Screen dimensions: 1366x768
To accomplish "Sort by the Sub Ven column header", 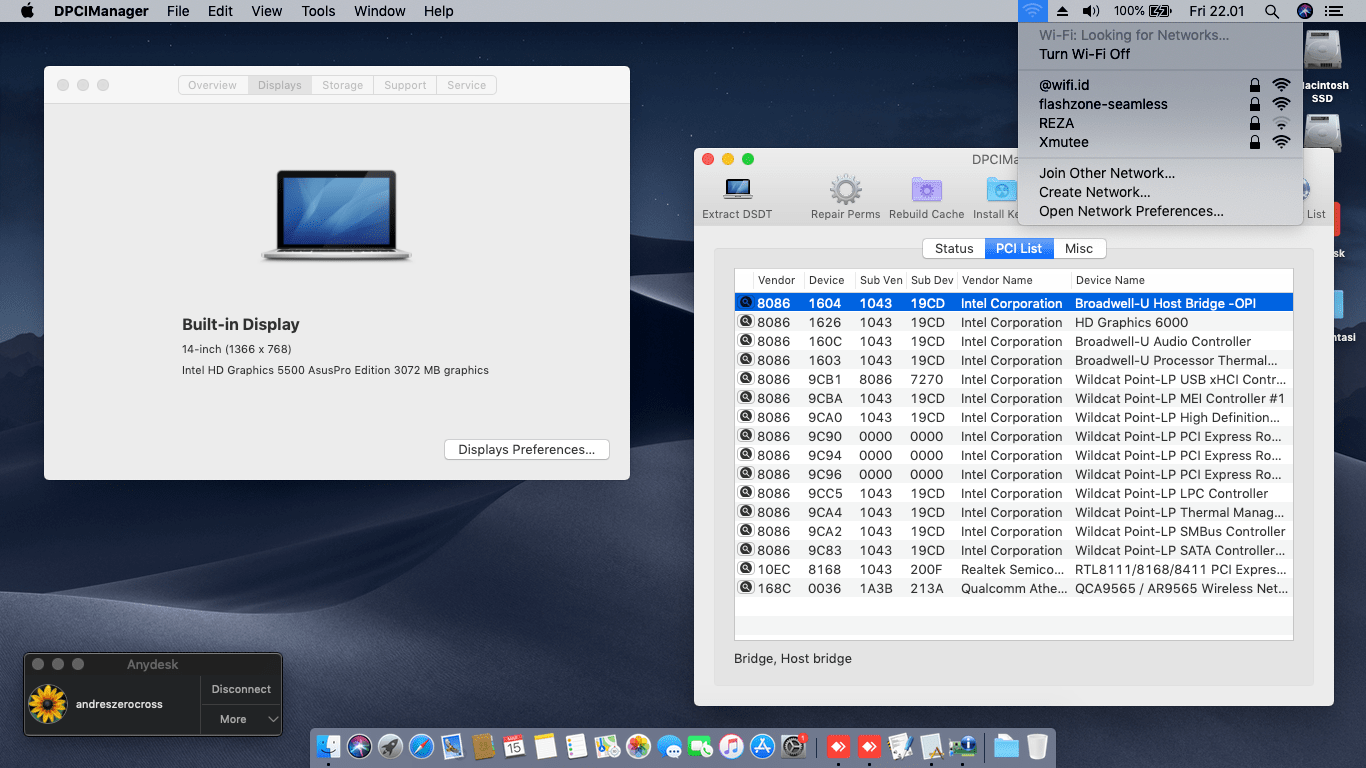I will click(881, 280).
